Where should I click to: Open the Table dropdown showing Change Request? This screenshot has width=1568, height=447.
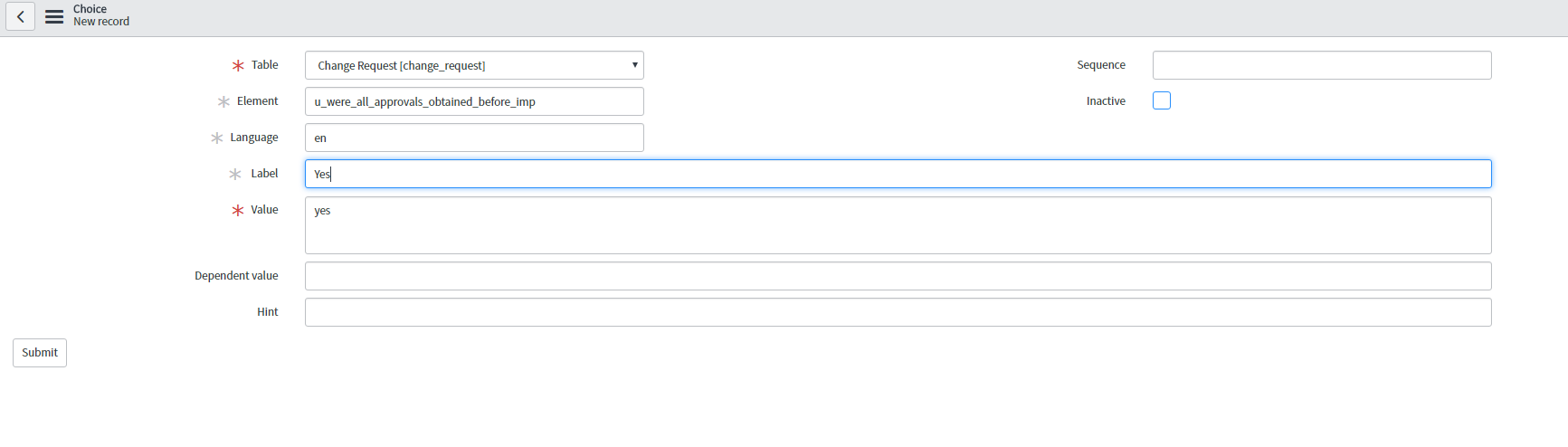pyautogui.click(x=474, y=65)
